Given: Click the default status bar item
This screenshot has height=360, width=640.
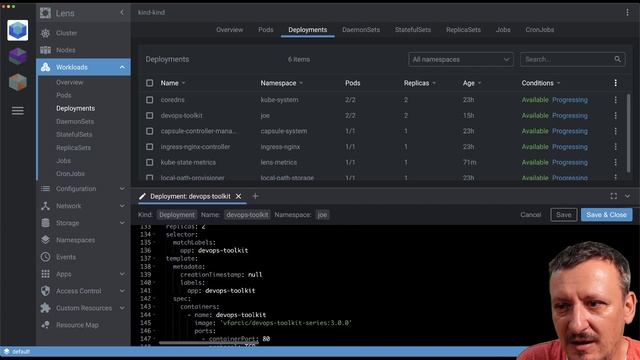Looking at the screenshot, I should [x=17, y=352].
